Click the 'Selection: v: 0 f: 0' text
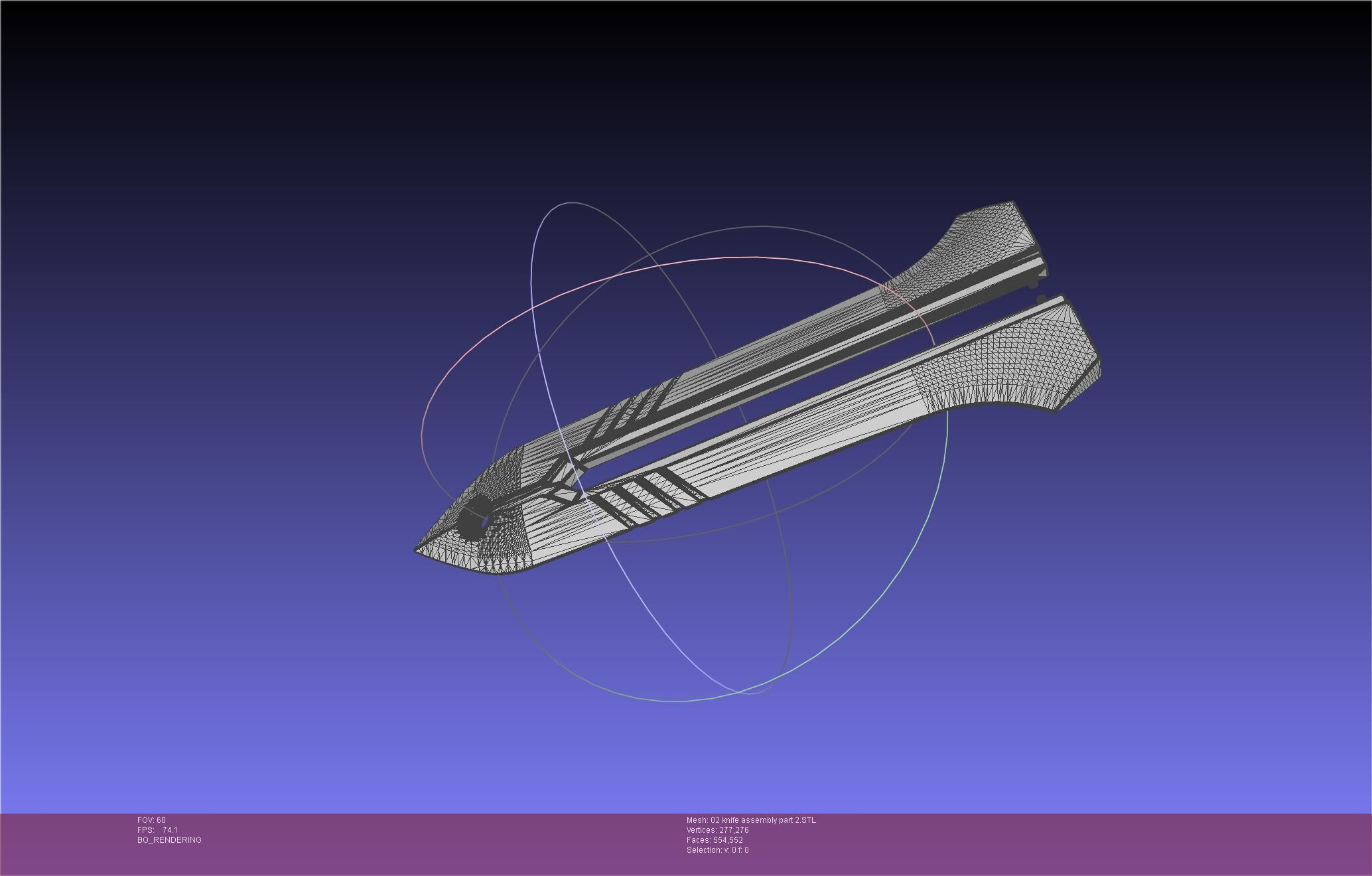Viewport: 1372px width, 876px height. click(718, 850)
